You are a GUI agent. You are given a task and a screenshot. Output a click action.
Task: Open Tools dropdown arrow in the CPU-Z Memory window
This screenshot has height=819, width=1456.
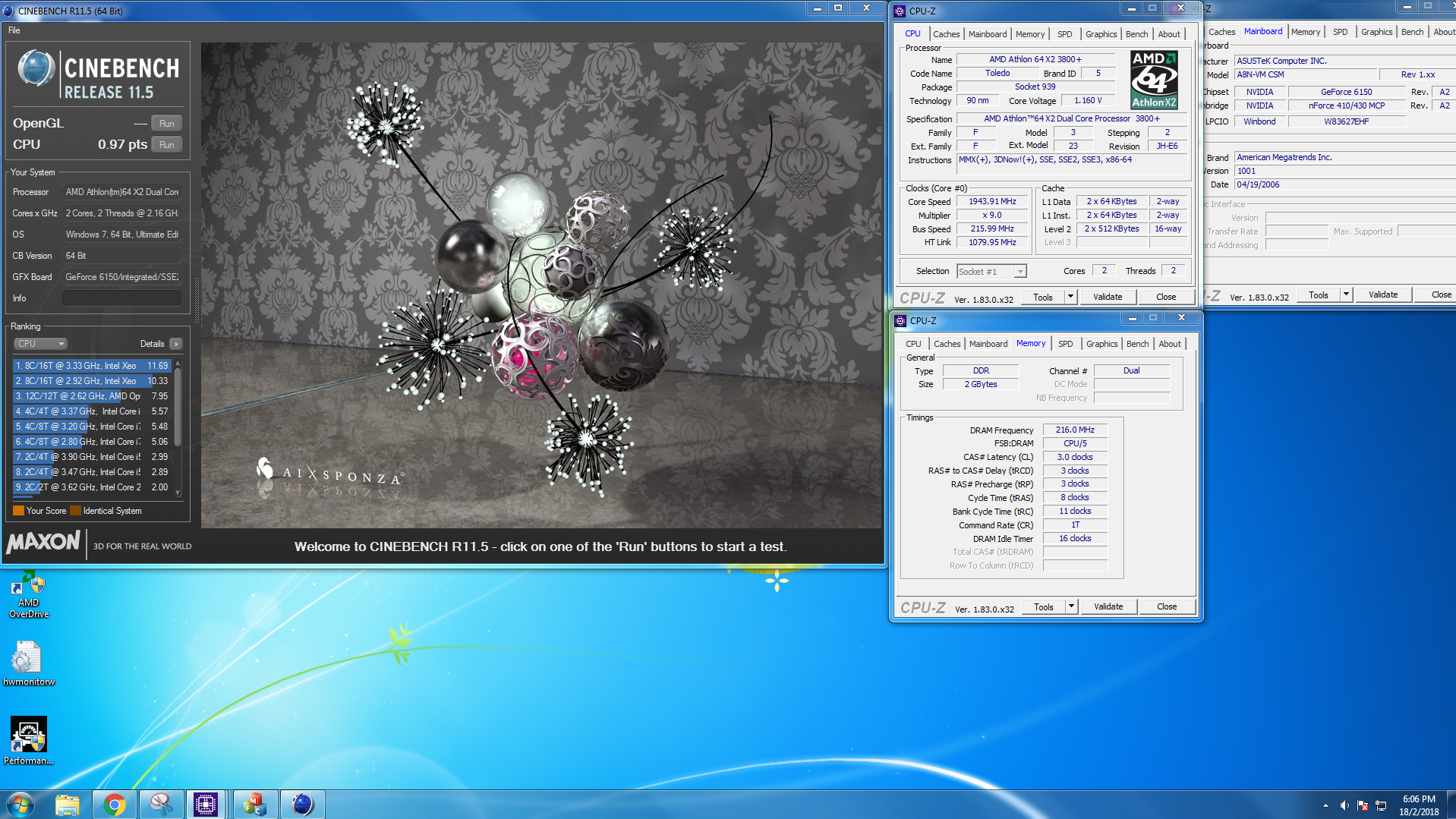pyautogui.click(x=1071, y=606)
